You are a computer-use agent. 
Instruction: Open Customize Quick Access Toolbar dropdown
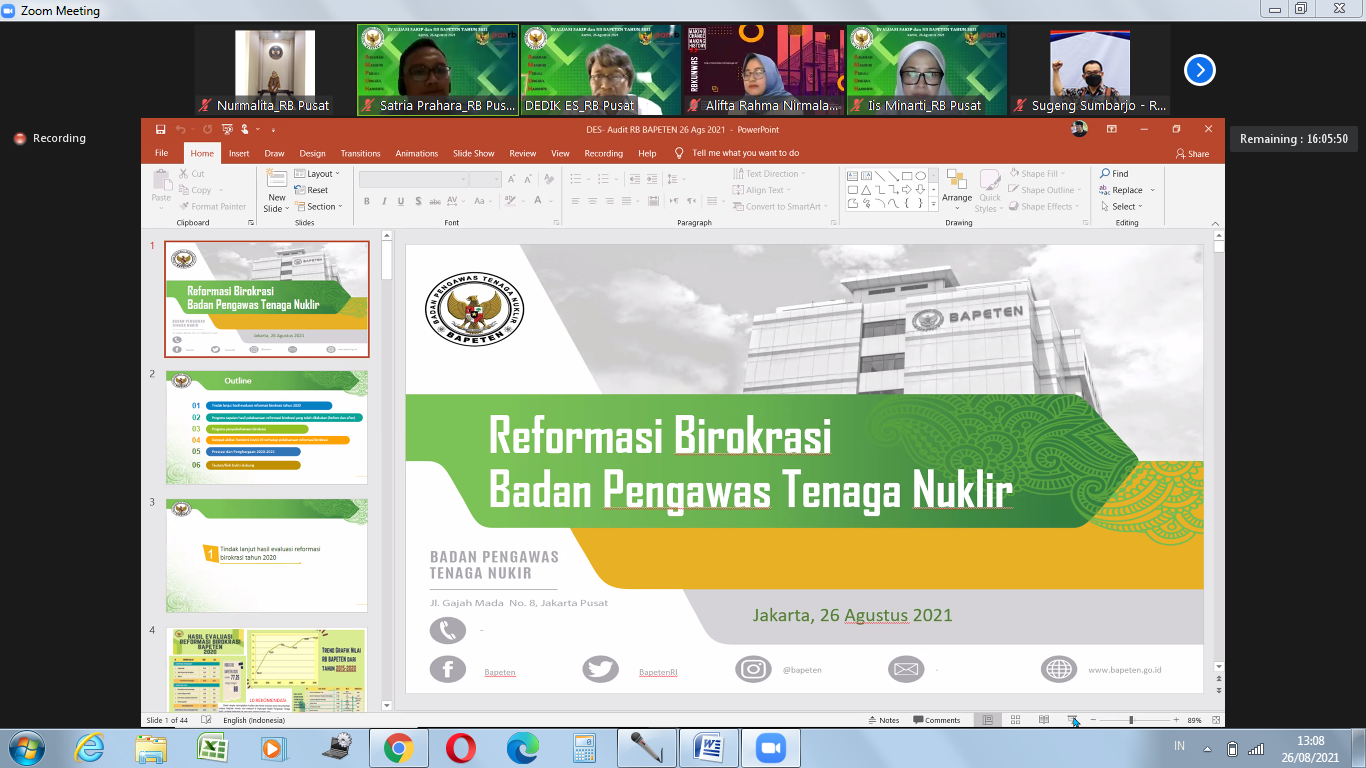tap(272, 129)
